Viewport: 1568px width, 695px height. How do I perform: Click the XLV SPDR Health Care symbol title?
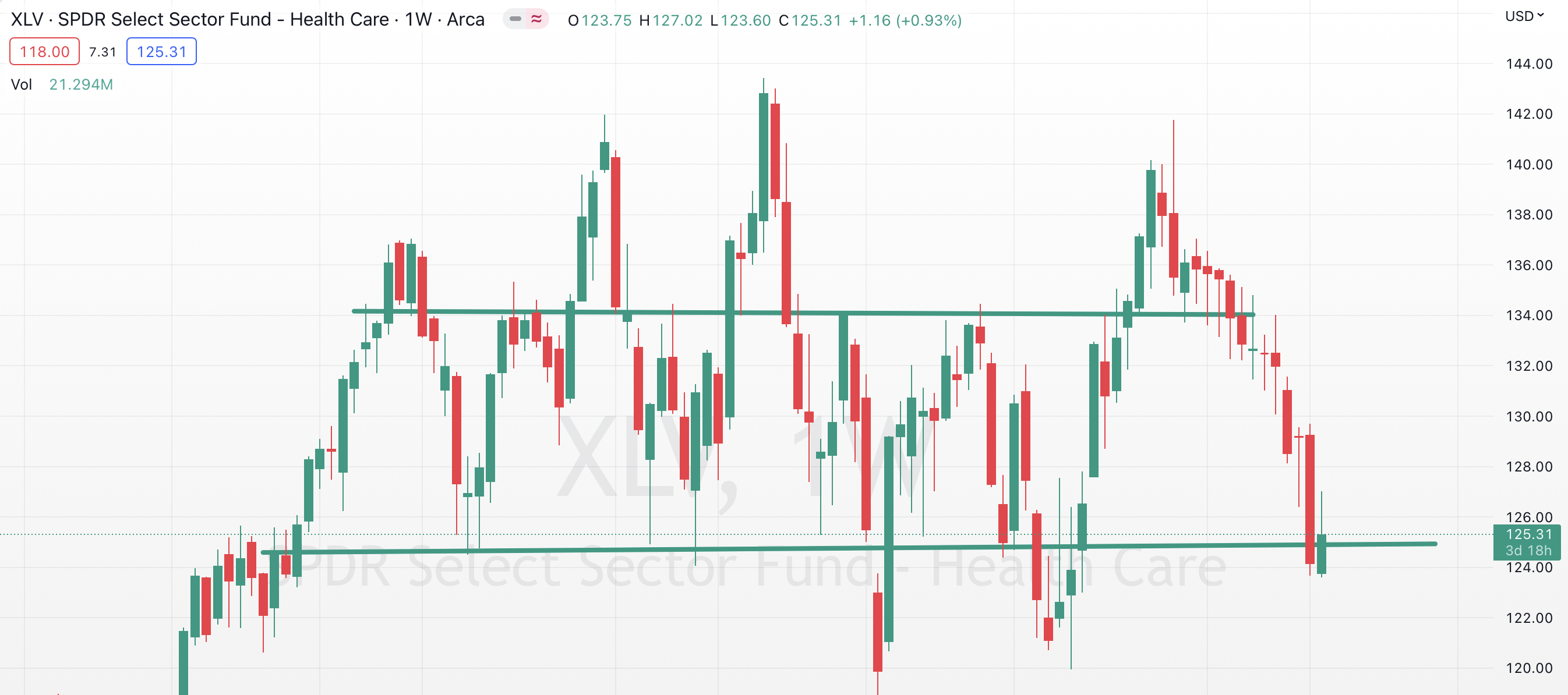coord(248,19)
